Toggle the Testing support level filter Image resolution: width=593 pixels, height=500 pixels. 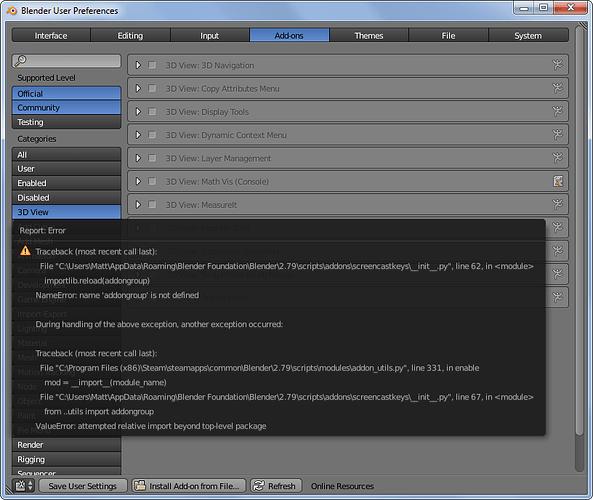click(x=66, y=122)
